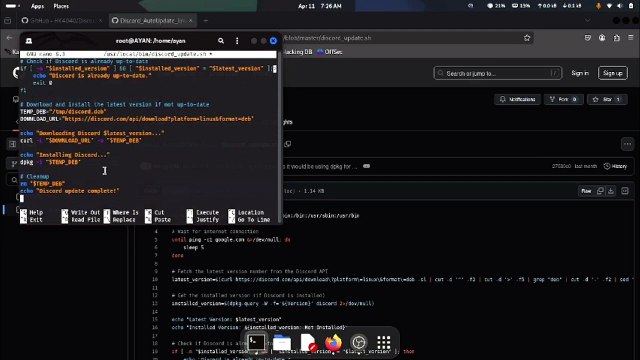Click the network wifi icon in system tray
This screenshot has width=640, height=360.
(x=609, y=6)
